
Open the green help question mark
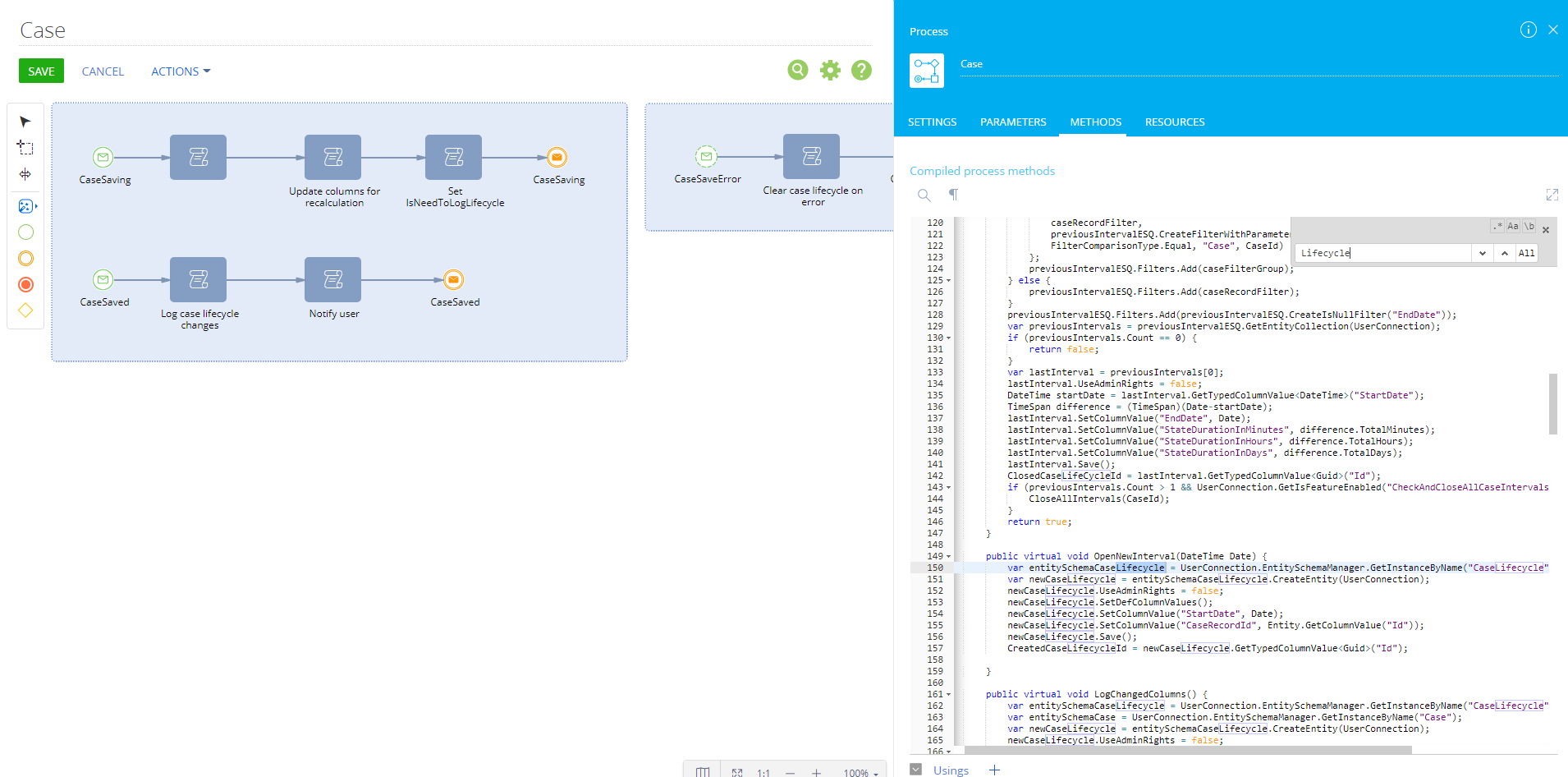click(861, 71)
